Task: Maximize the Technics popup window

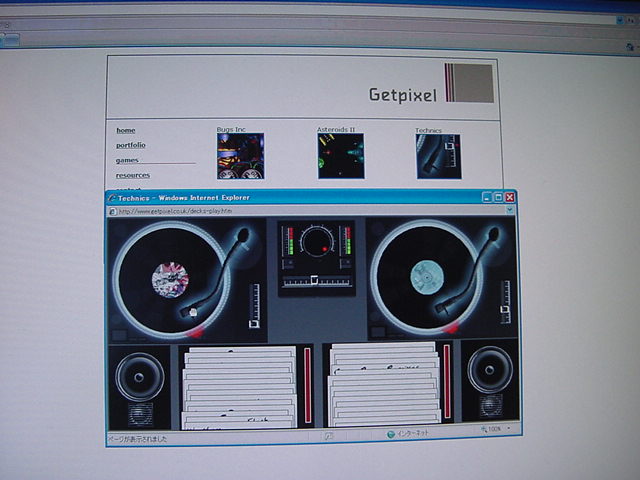Action: point(498,198)
